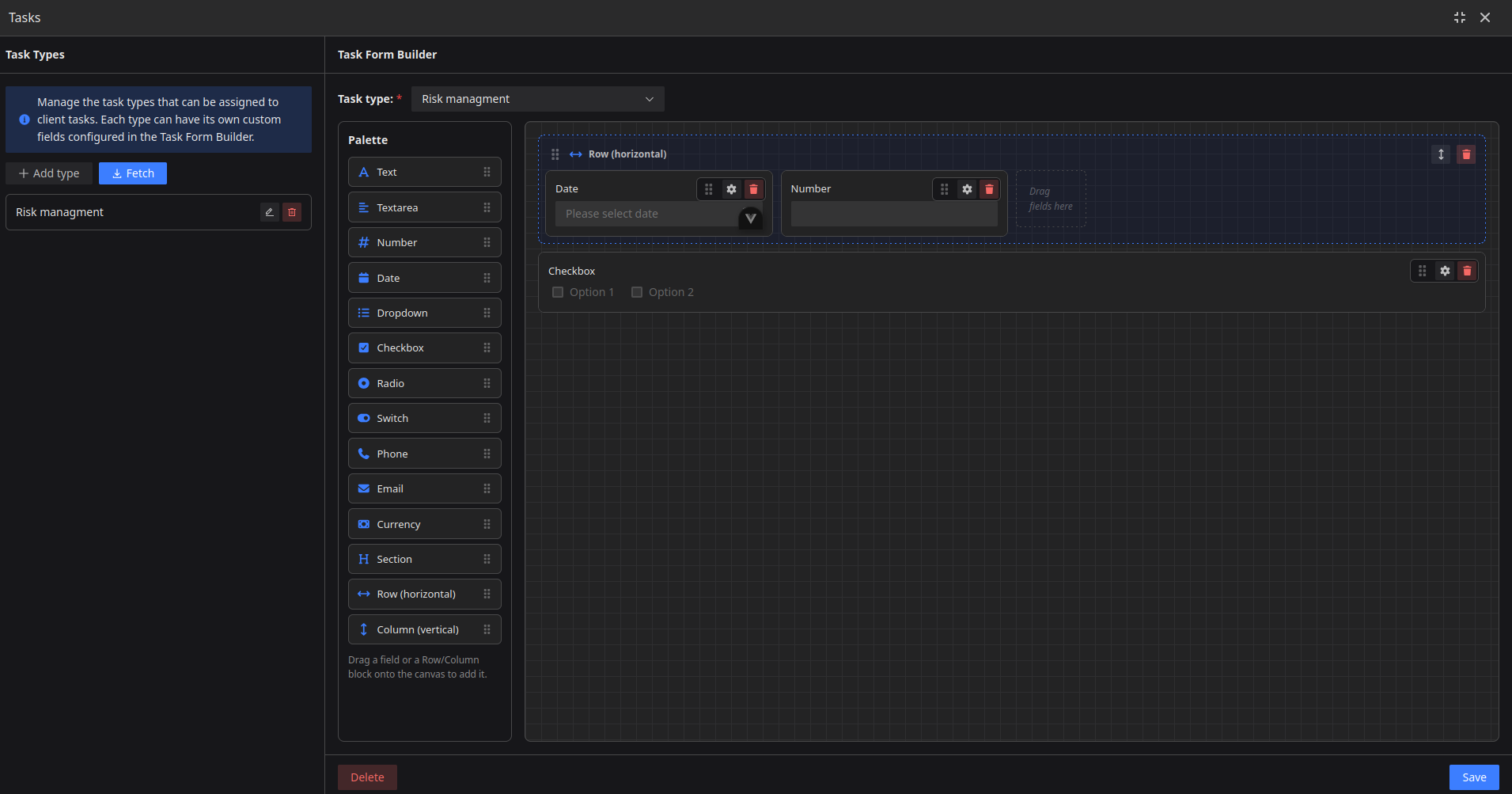Click the Drag fields here drop zone
The height and width of the screenshot is (794, 1512).
pyautogui.click(x=1051, y=199)
